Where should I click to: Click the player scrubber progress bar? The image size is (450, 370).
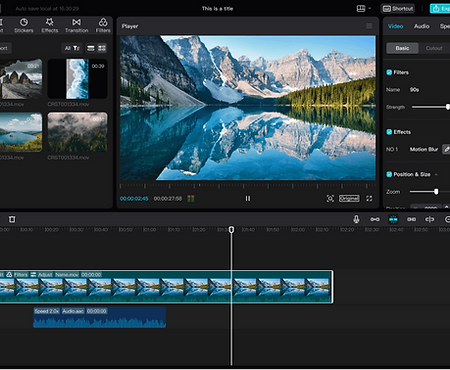[248, 185]
